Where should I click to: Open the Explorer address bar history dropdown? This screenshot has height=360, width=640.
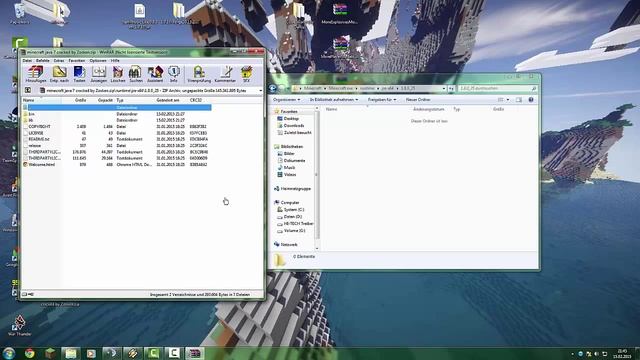tap(444, 89)
